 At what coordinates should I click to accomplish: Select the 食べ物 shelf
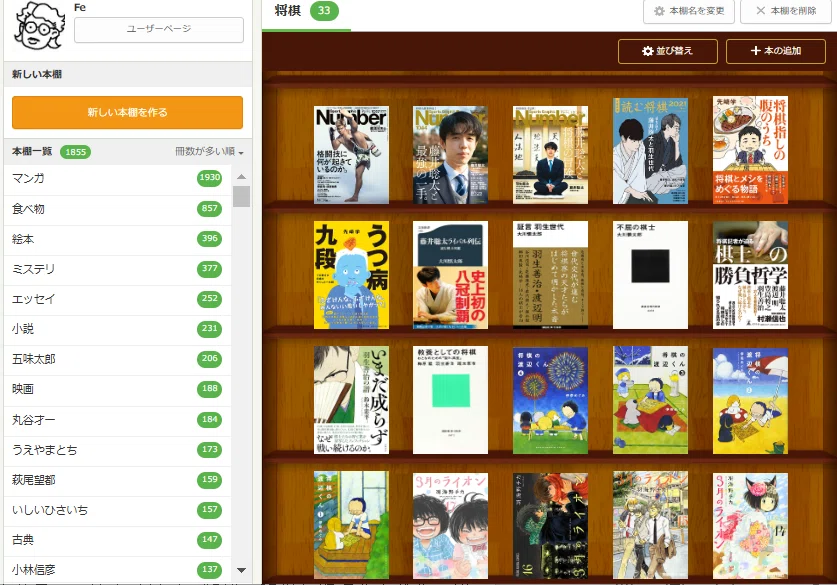[117, 209]
